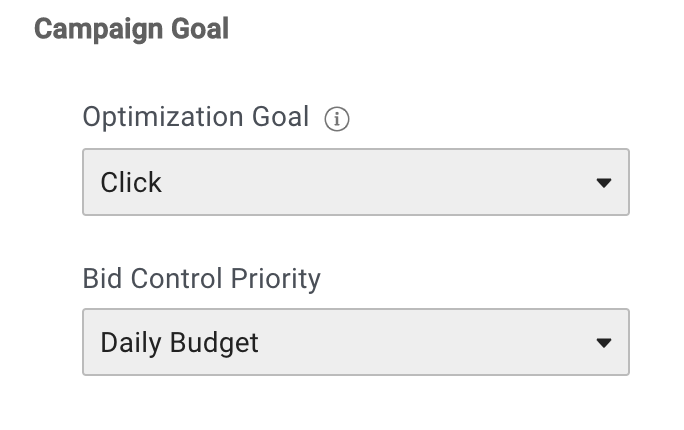Click the info icon beside Optimization Goal

[337, 120]
